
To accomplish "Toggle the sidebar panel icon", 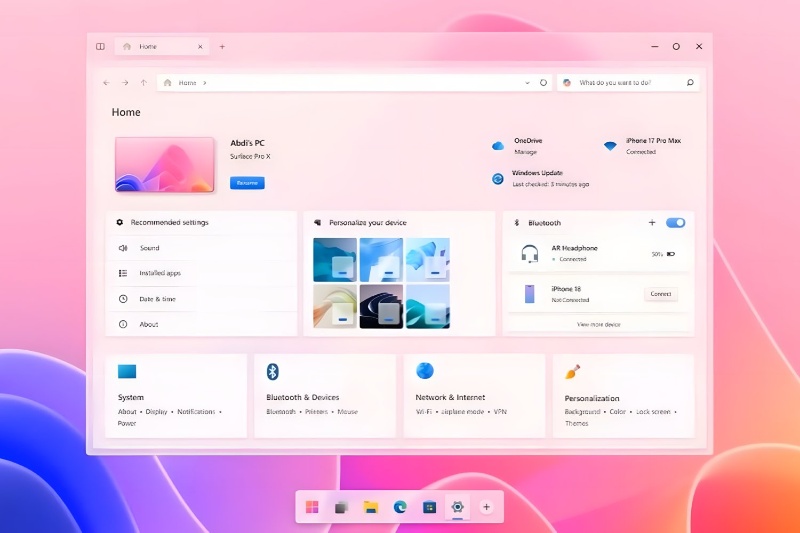I will point(100,46).
